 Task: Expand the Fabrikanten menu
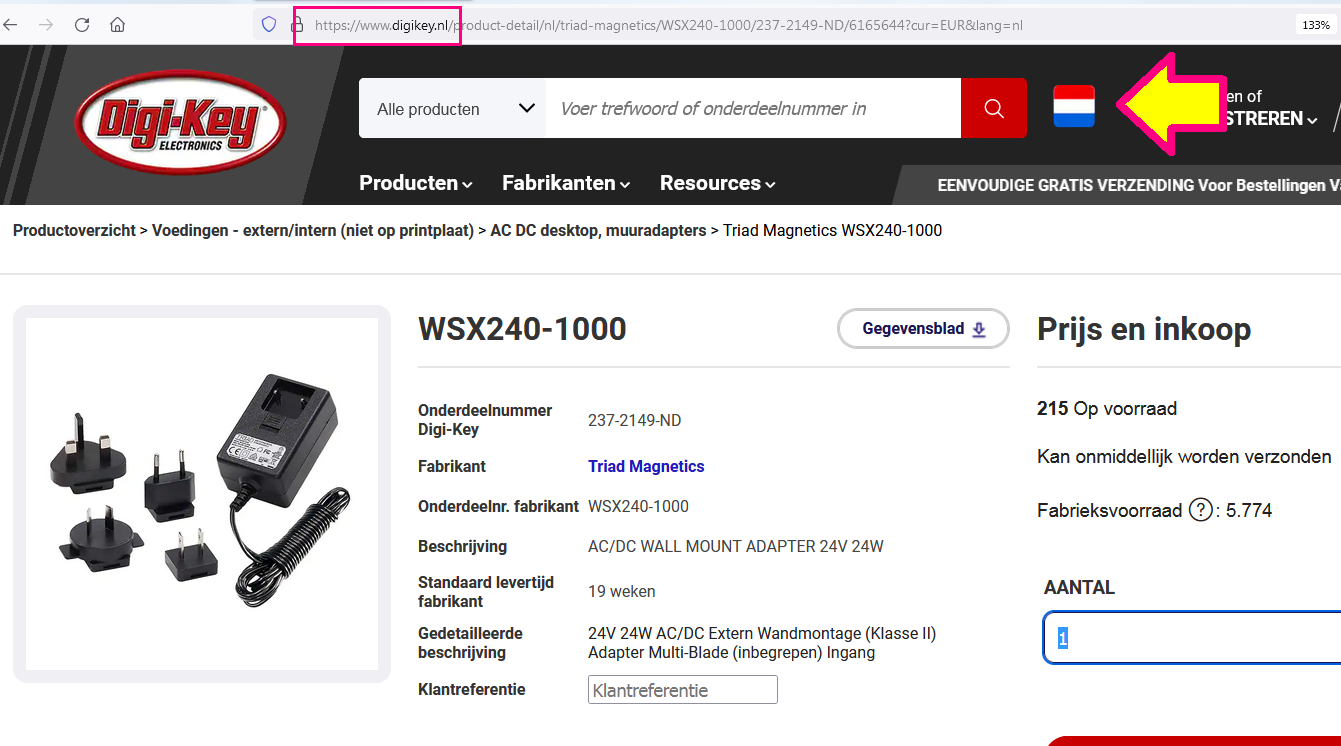566,183
